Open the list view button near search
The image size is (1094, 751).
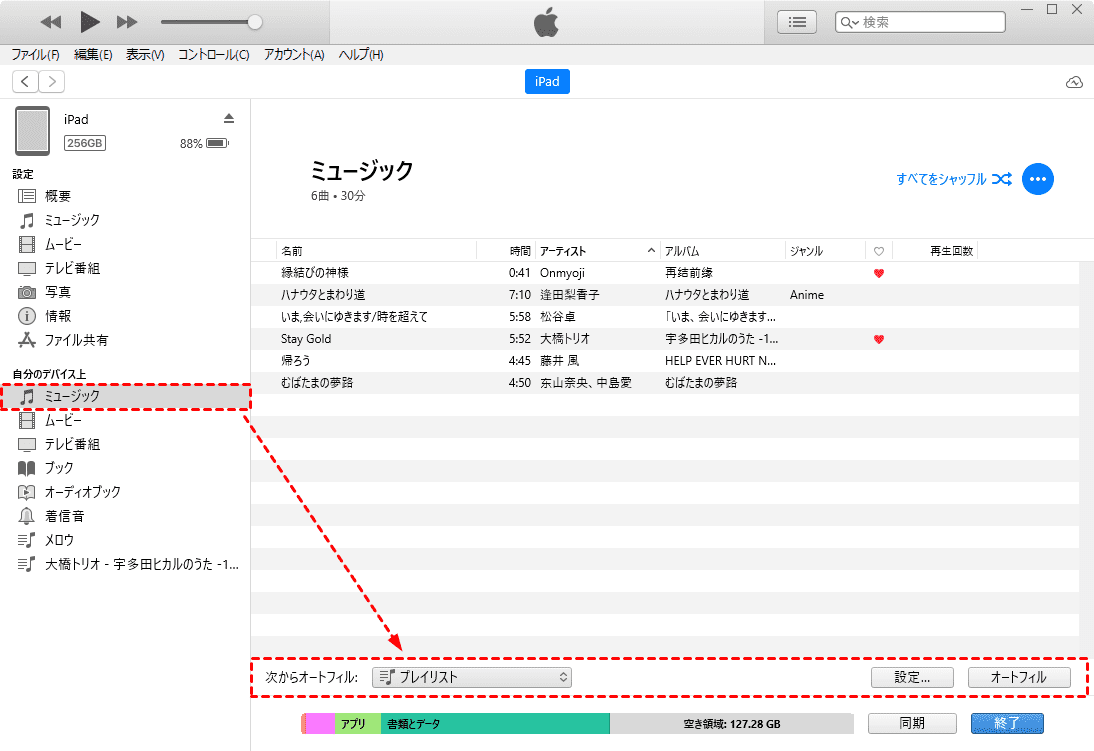click(x=796, y=22)
